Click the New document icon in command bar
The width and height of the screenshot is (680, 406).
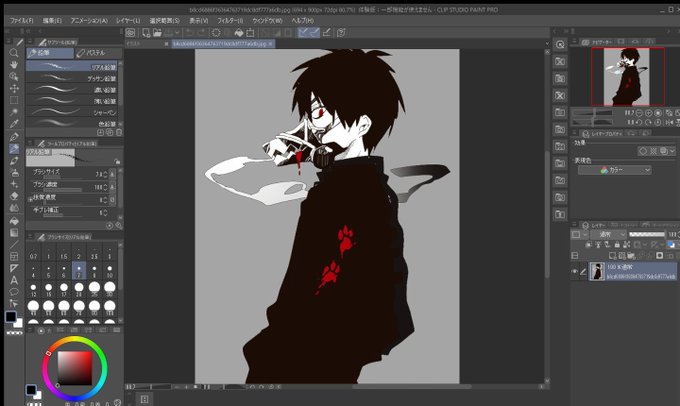pos(146,33)
